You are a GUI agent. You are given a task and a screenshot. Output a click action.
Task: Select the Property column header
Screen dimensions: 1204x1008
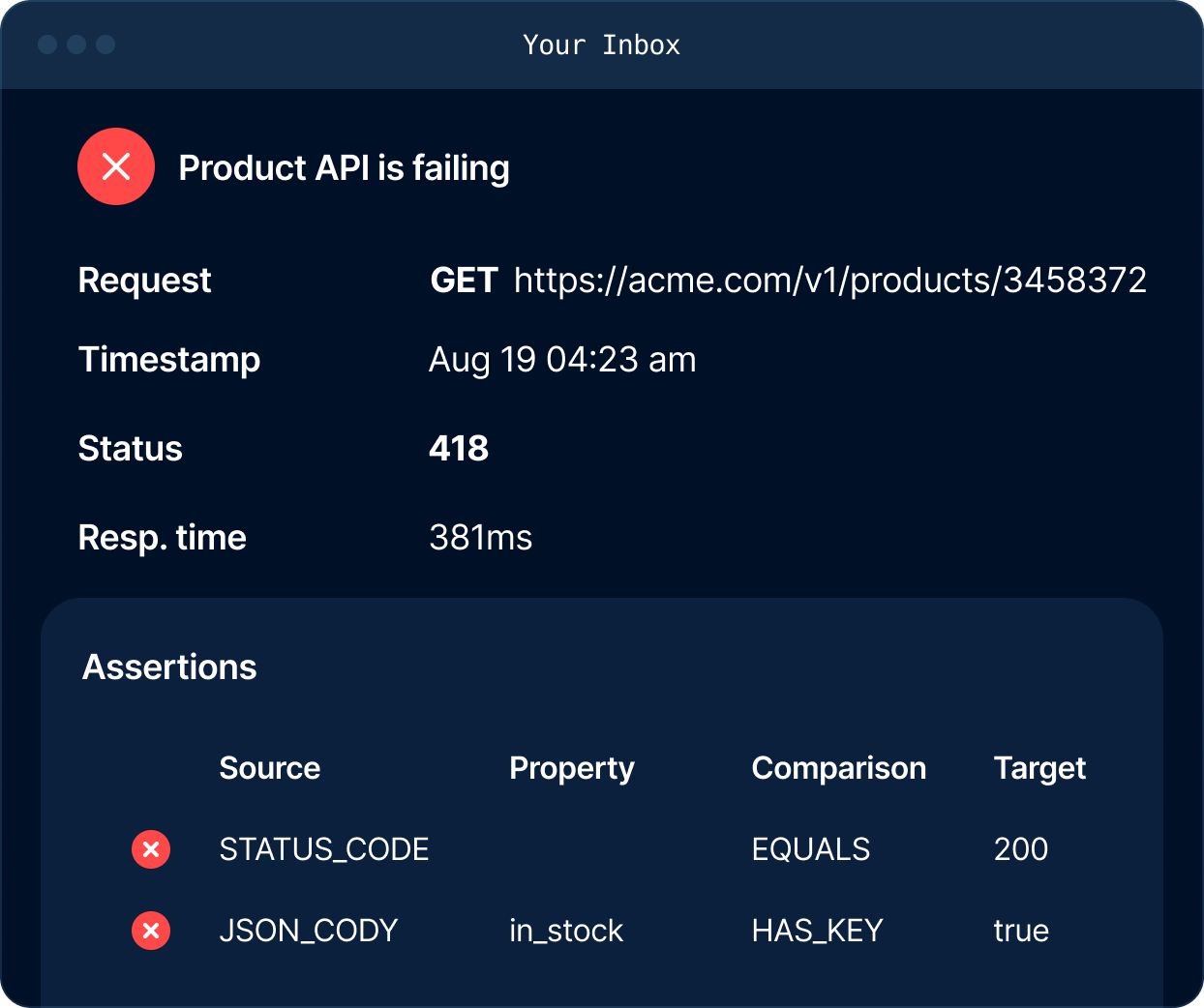coord(571,768)
